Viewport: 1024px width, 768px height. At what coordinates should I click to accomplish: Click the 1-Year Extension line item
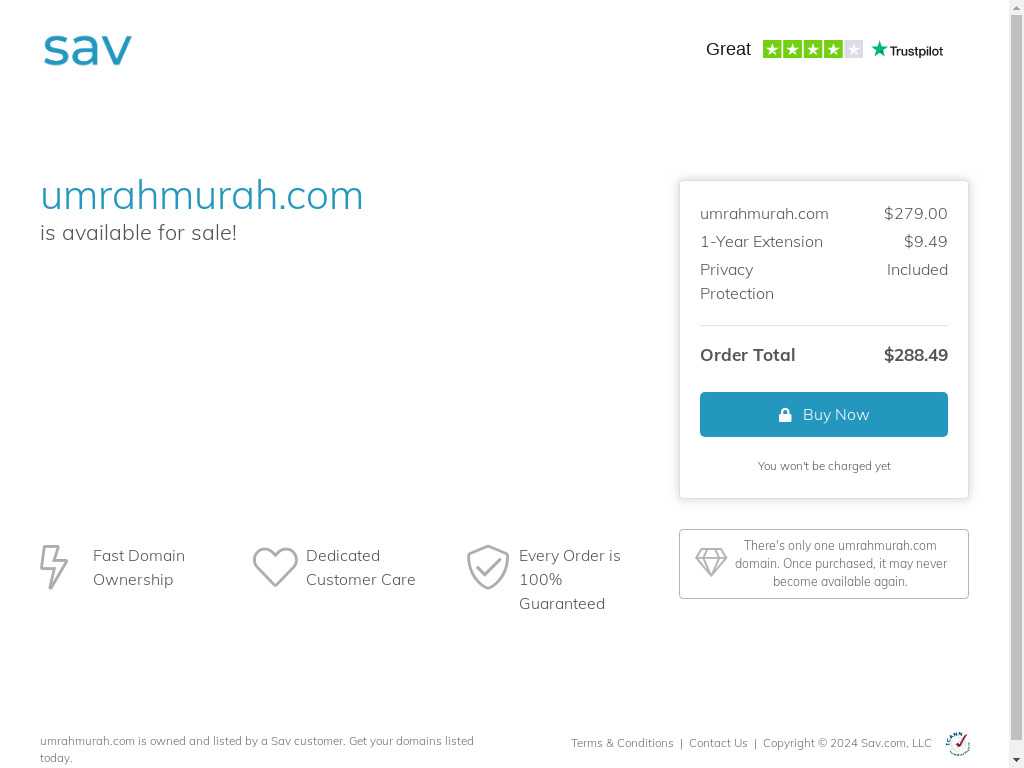pos(824,242)
